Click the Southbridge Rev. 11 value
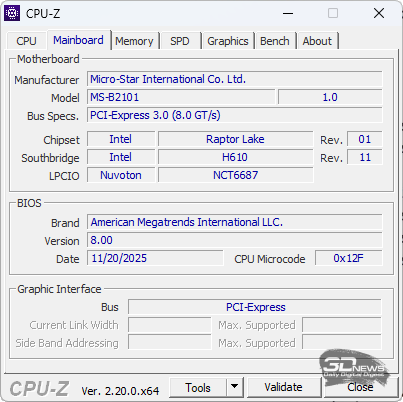Image resolution: width=403 pixels, height=402 pixels. (x=365, y=157)
